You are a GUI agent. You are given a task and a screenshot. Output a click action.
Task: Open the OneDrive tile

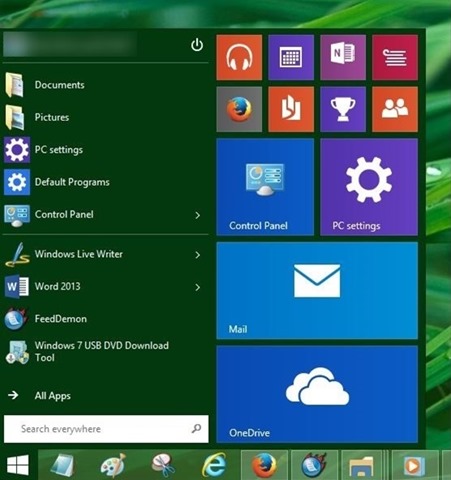(317, 394)
